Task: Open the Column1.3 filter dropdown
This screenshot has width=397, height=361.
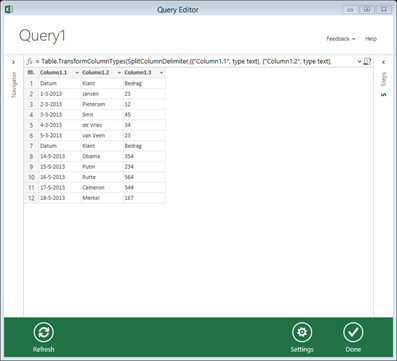Action: coord(162,73)
